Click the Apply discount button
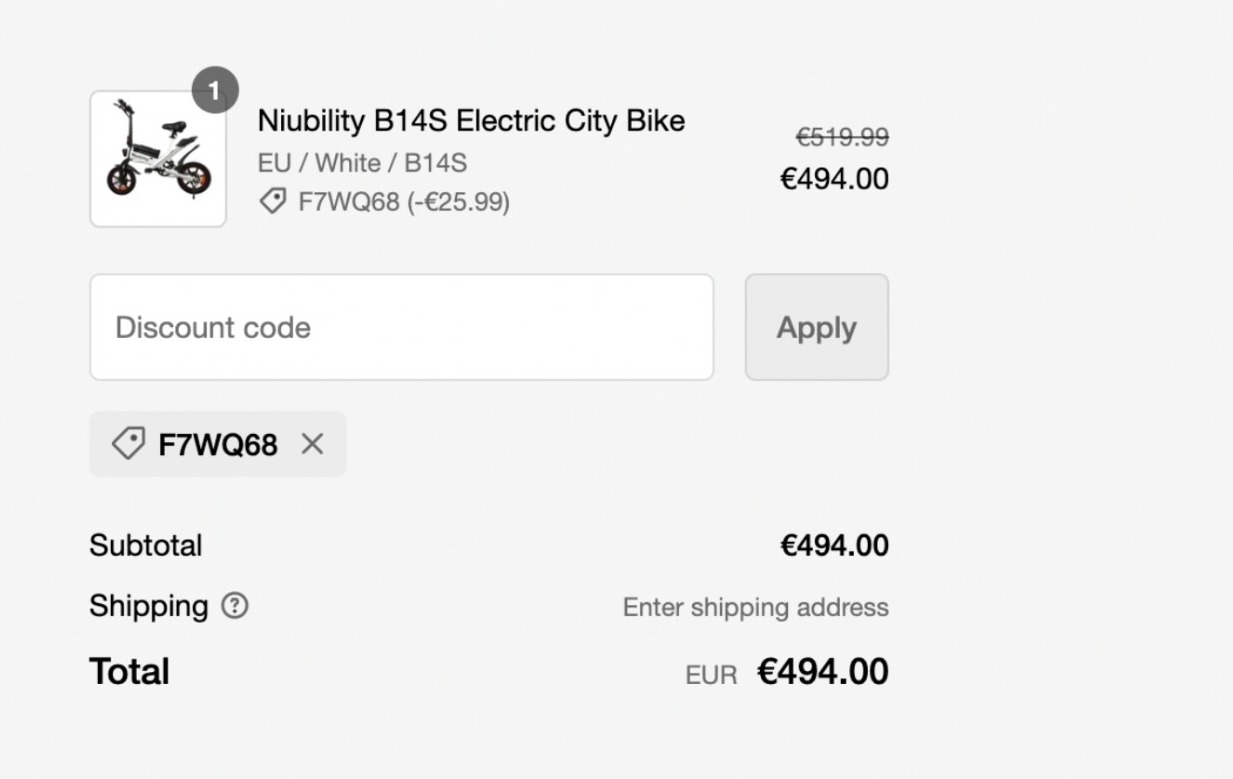Screen dimensions: 1233x779 pyautogui.click(x=816, y=327)
